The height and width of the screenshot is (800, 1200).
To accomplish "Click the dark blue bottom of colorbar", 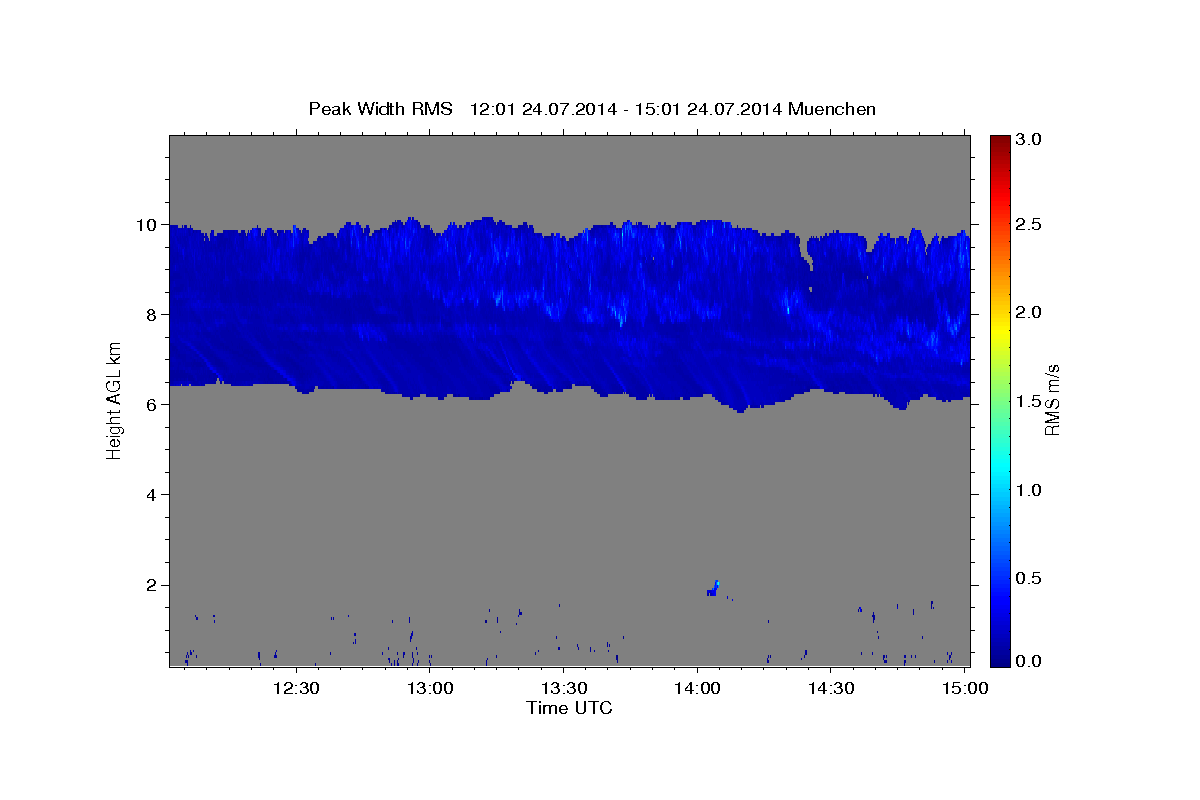I will (1000, 658).
